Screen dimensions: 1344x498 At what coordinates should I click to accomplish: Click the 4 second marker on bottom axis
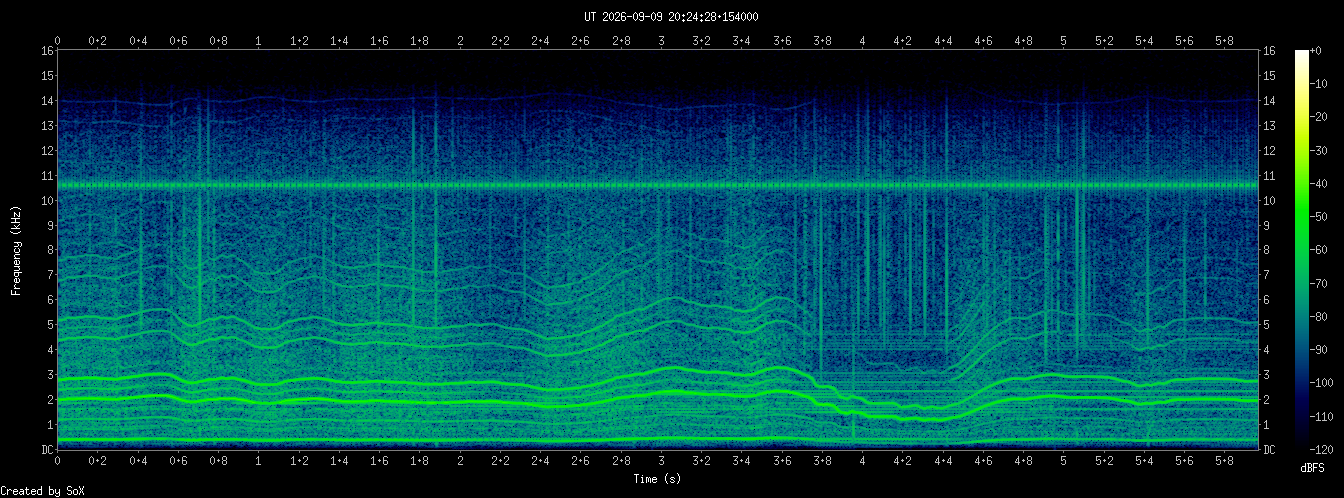click(863, 463)
